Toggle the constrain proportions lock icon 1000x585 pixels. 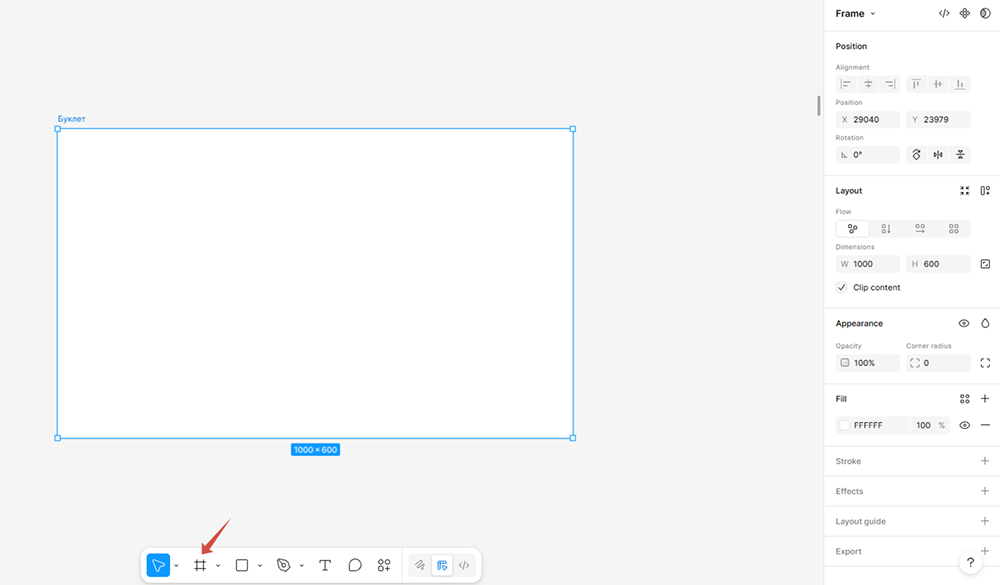[x=985, y=264]
